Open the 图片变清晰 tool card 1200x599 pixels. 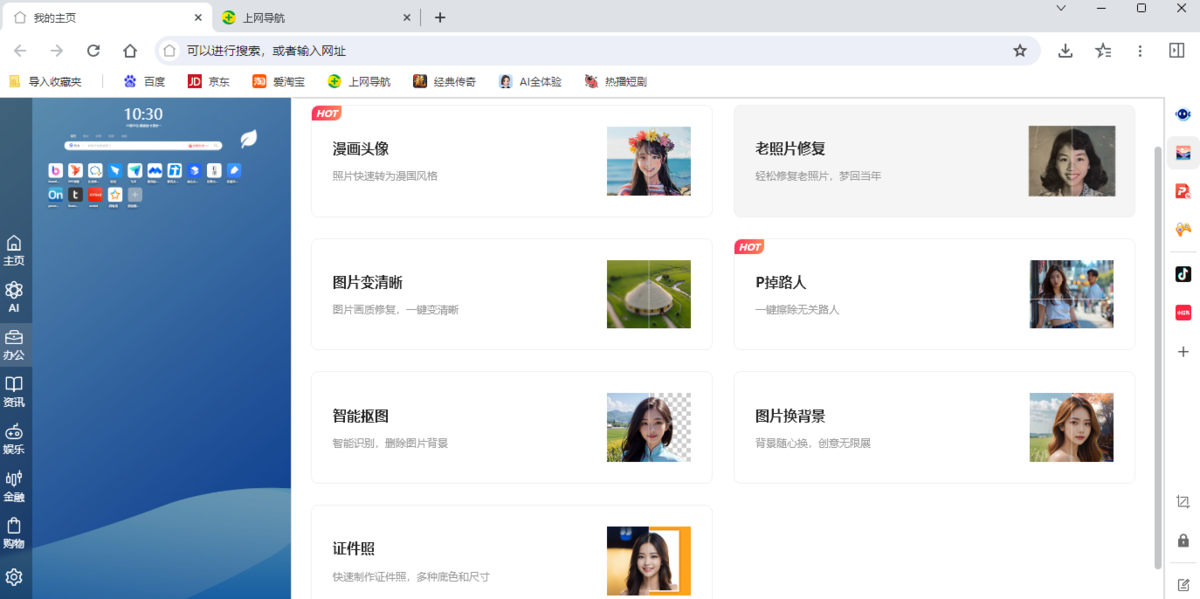point(512,294)
